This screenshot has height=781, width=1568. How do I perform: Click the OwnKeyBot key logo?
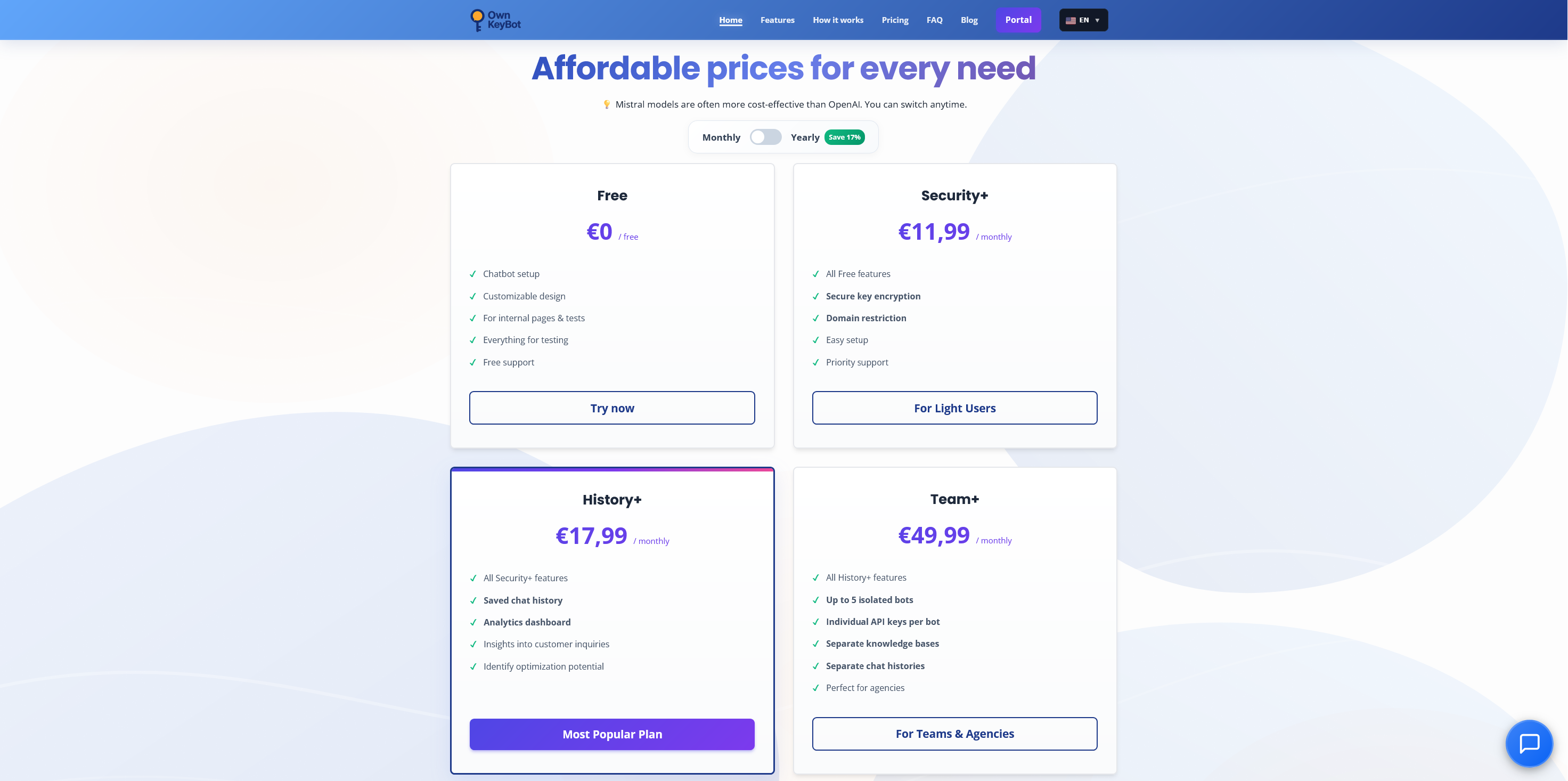[478, 20]
